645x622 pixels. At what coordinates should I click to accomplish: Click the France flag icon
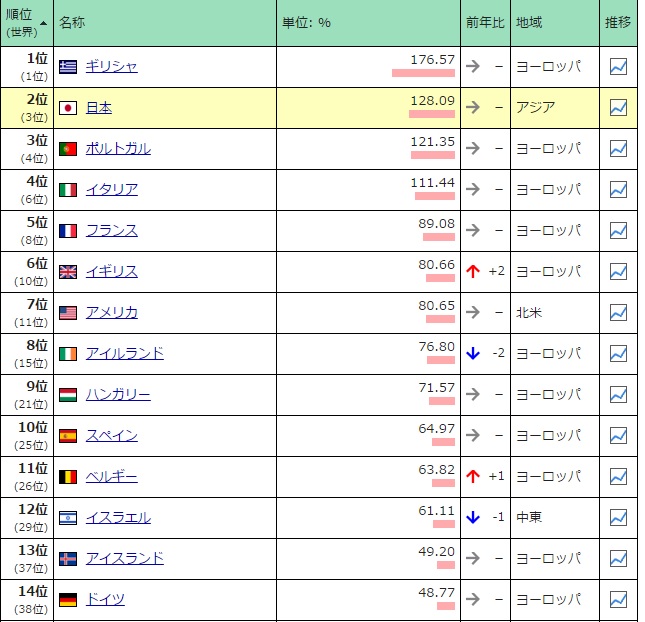click(x=68, y=231)
